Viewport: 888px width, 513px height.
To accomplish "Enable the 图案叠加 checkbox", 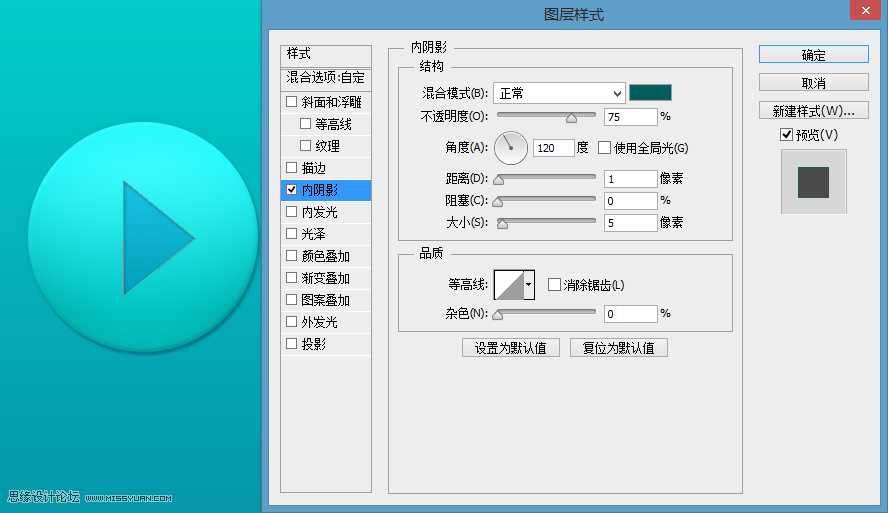I will 291,300.
